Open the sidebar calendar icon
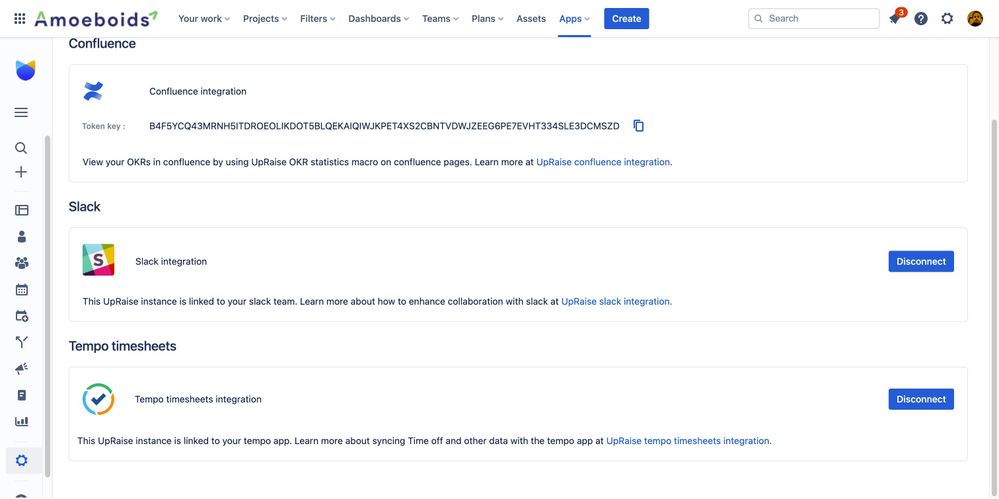This screenshot has width=999, height=499. point(22,289)
